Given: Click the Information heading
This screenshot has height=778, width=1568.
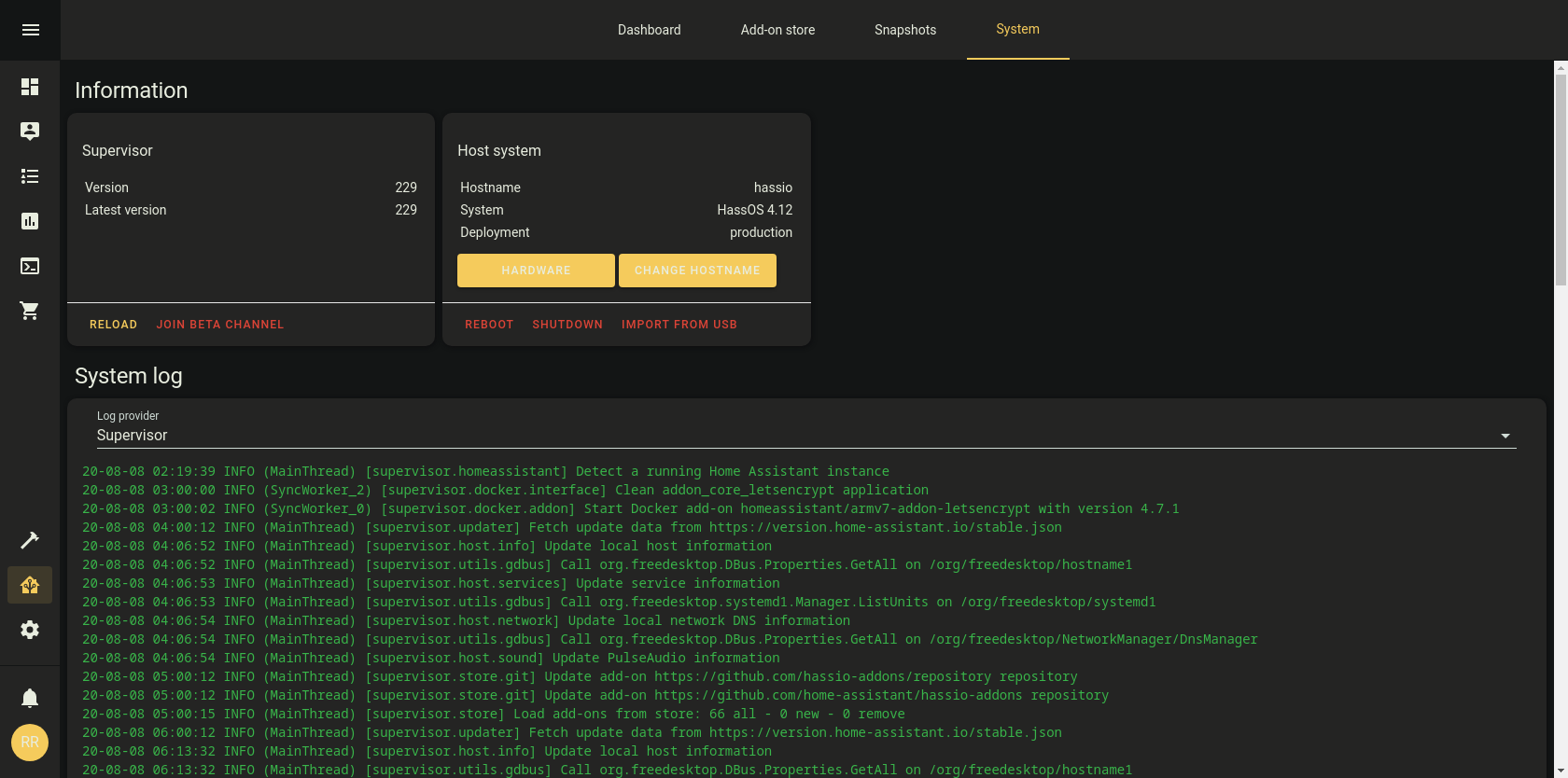Looking at the screenshot, I should (x=132, y=90).
